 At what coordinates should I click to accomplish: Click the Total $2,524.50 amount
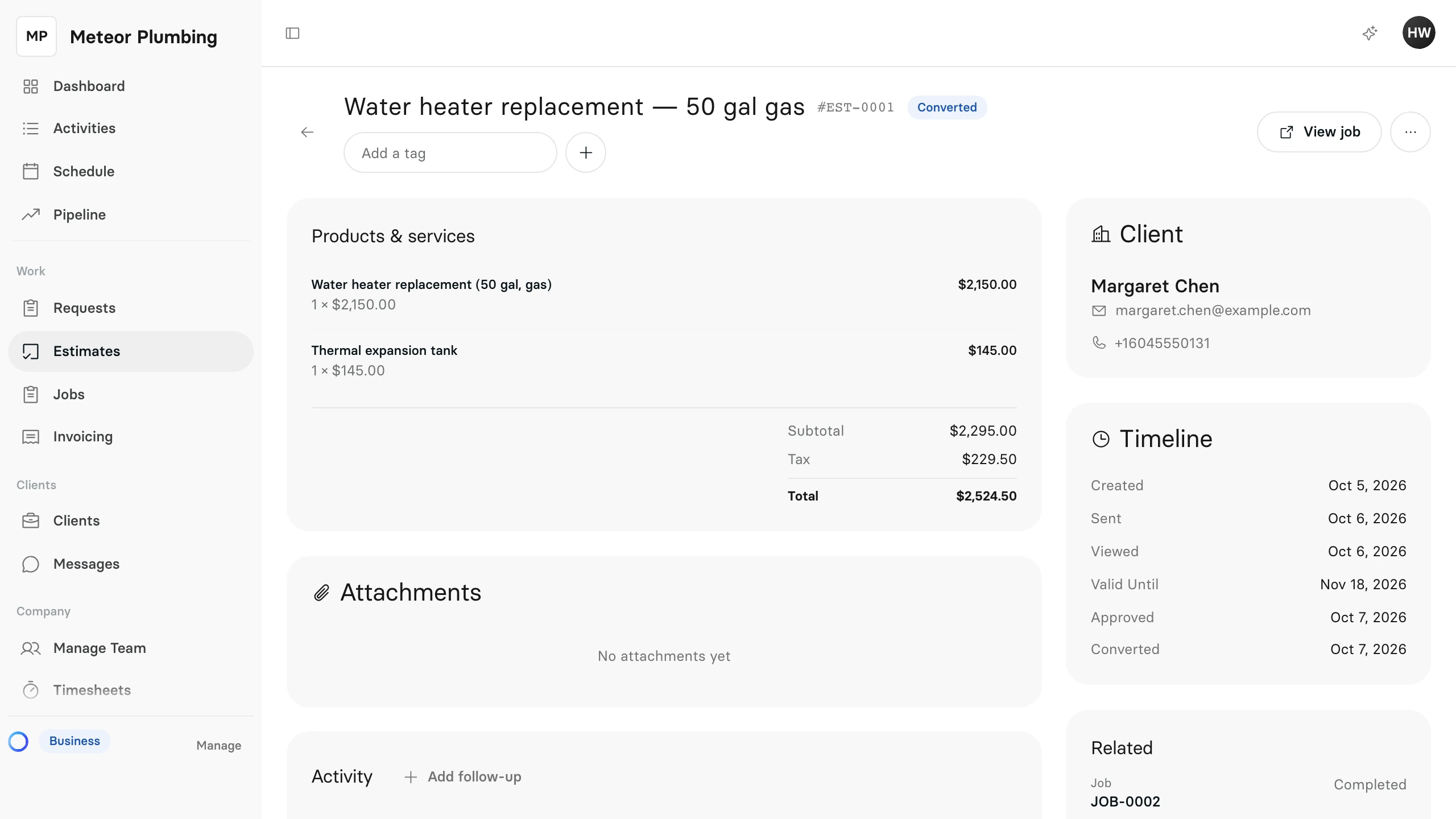click(x=986, y=496)
